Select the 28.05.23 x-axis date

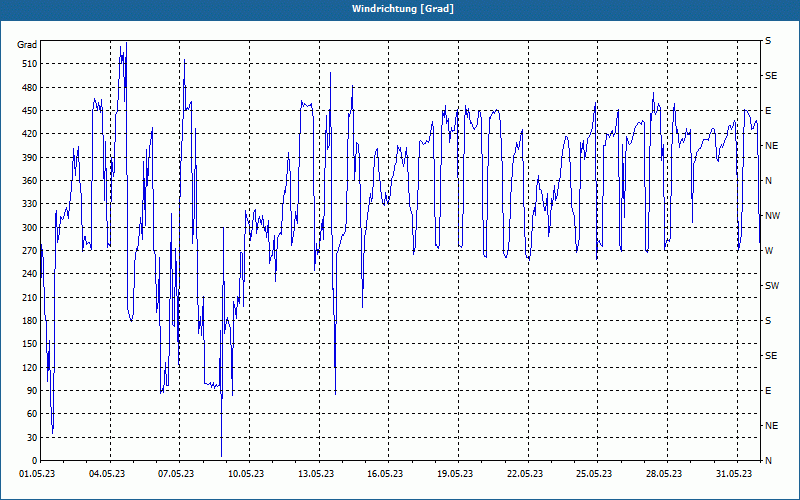(664, 474)
